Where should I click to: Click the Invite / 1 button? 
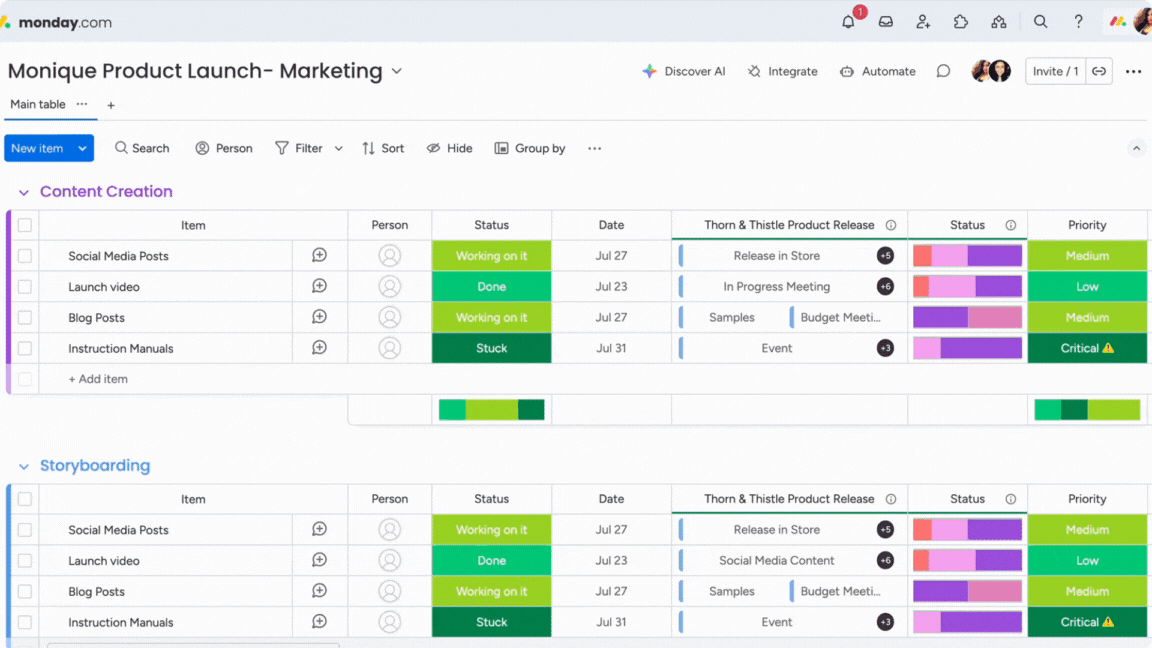click(1055, 71)
